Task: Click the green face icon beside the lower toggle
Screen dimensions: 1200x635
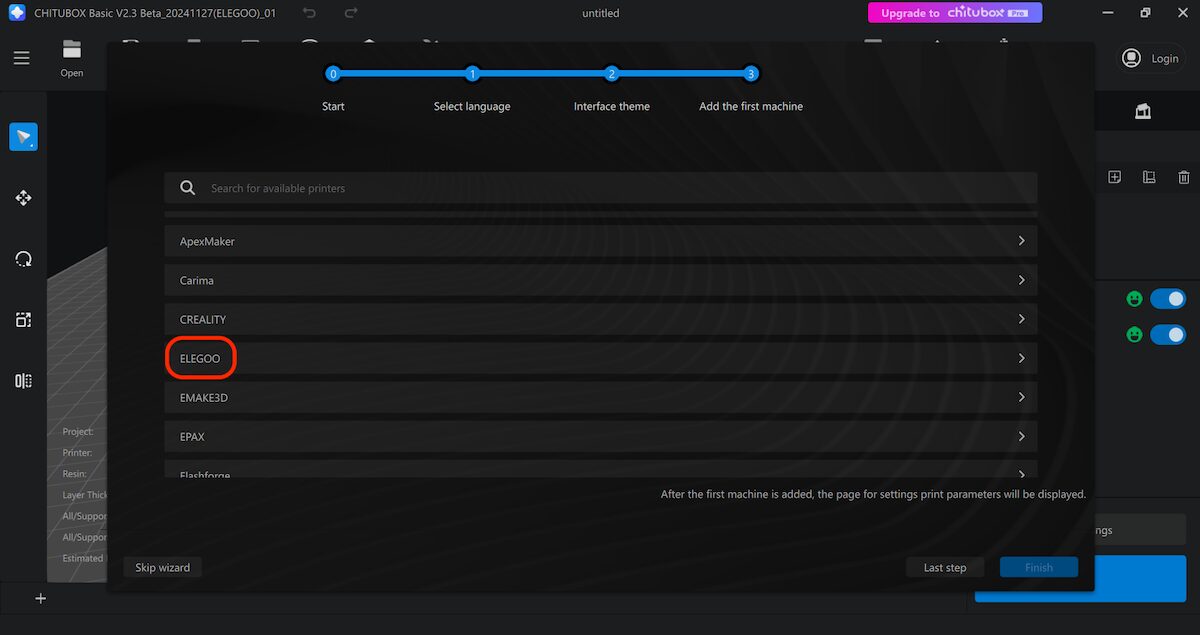Action: [1134, 335]
